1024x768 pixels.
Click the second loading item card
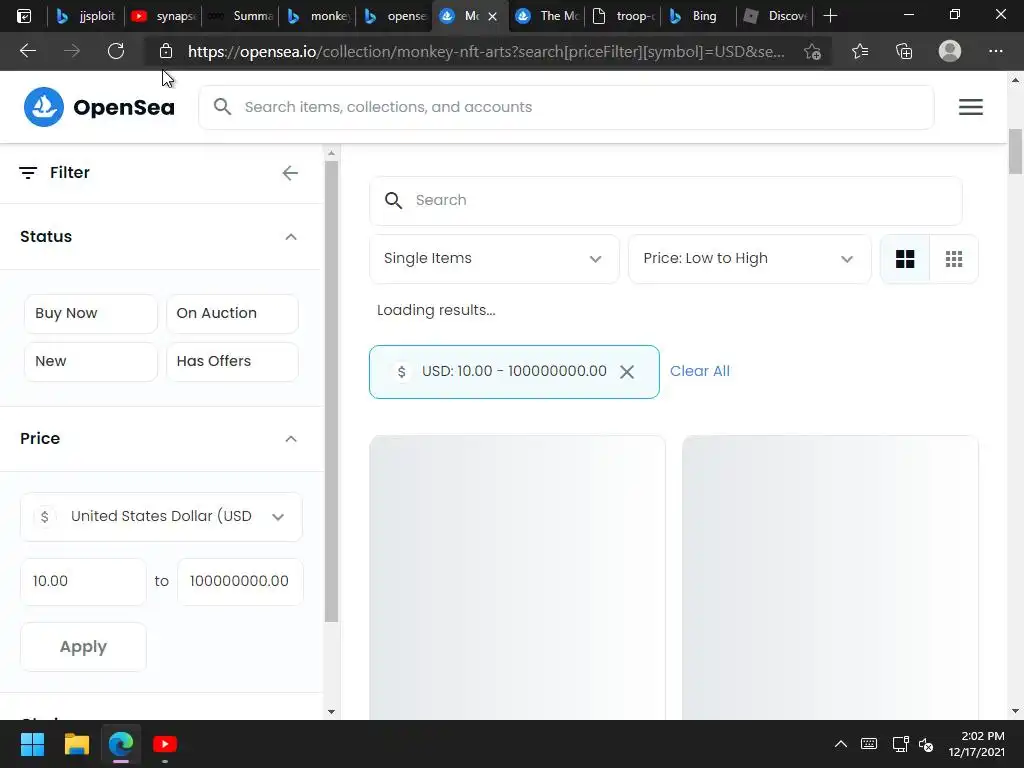pyautogui.click(x=830, y=577)
